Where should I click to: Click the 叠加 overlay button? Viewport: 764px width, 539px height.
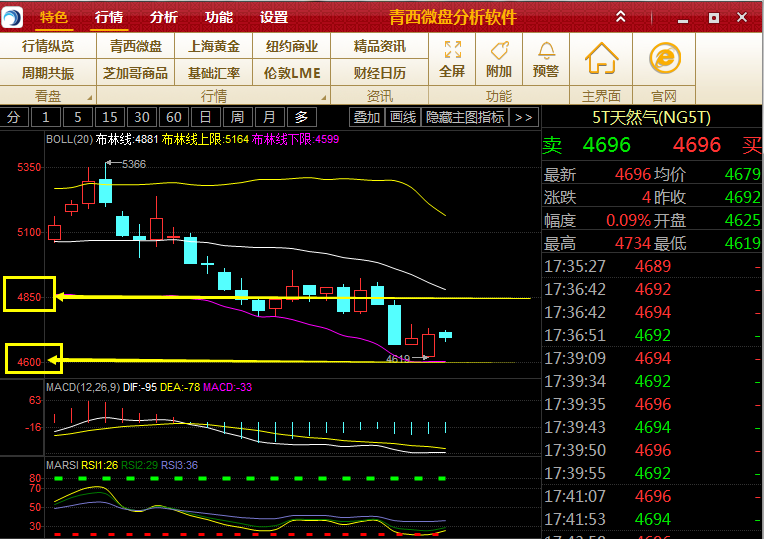coord(366,117)
